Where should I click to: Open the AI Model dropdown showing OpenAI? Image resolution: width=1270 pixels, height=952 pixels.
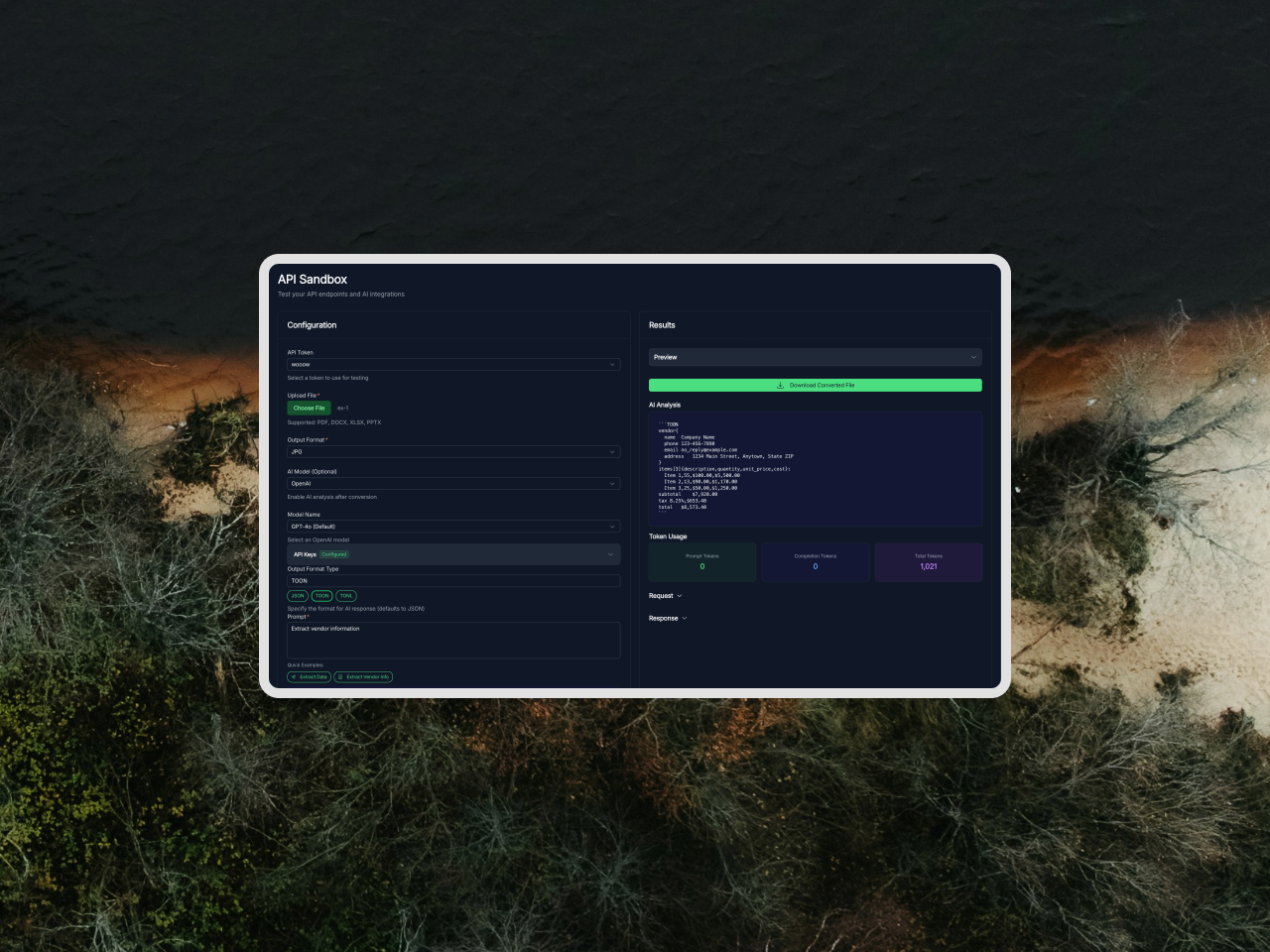coord(453,483)
